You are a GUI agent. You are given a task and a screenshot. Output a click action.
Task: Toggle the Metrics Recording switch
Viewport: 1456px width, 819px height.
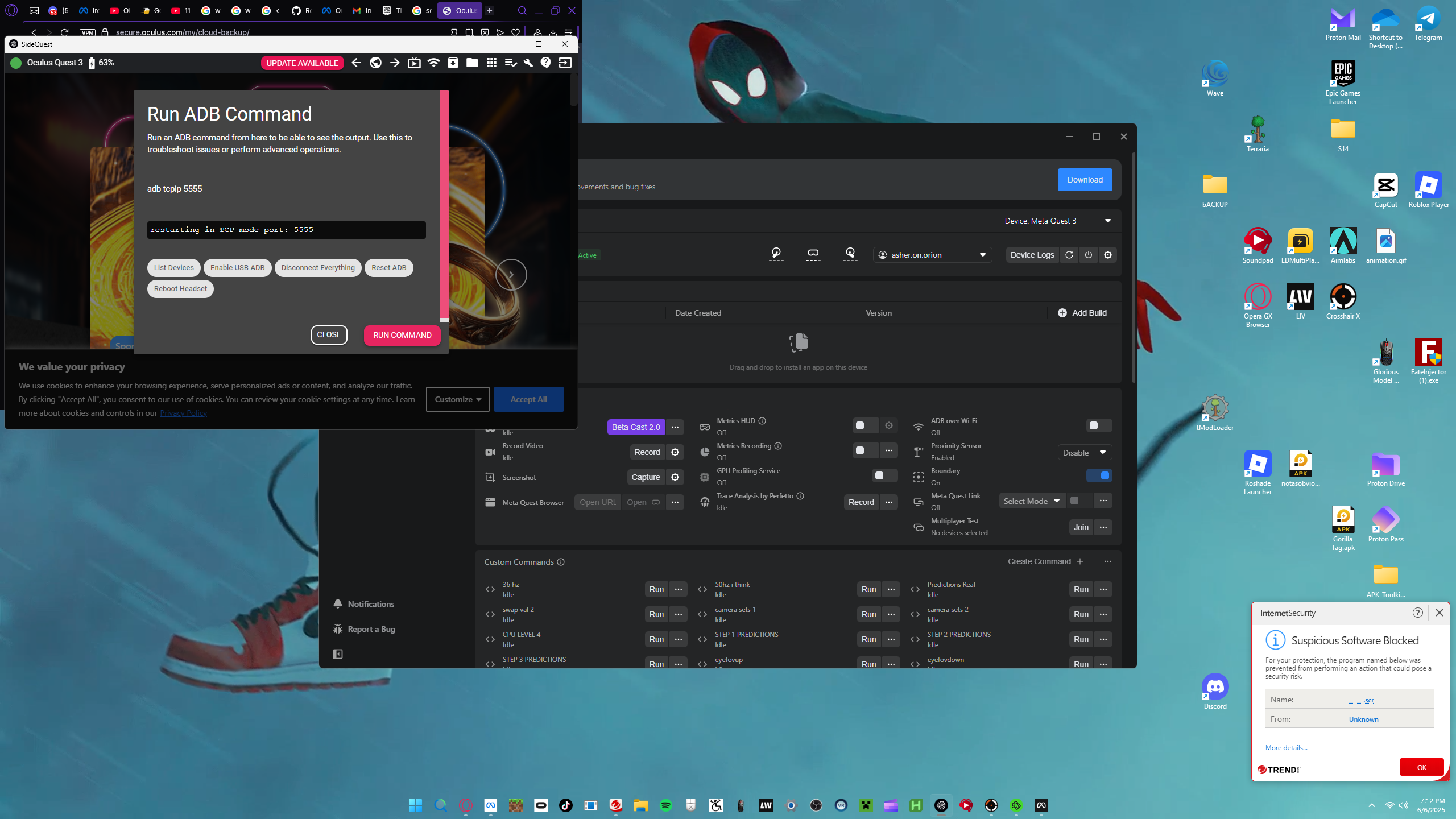pyautogui.click(x=865, y=450)
